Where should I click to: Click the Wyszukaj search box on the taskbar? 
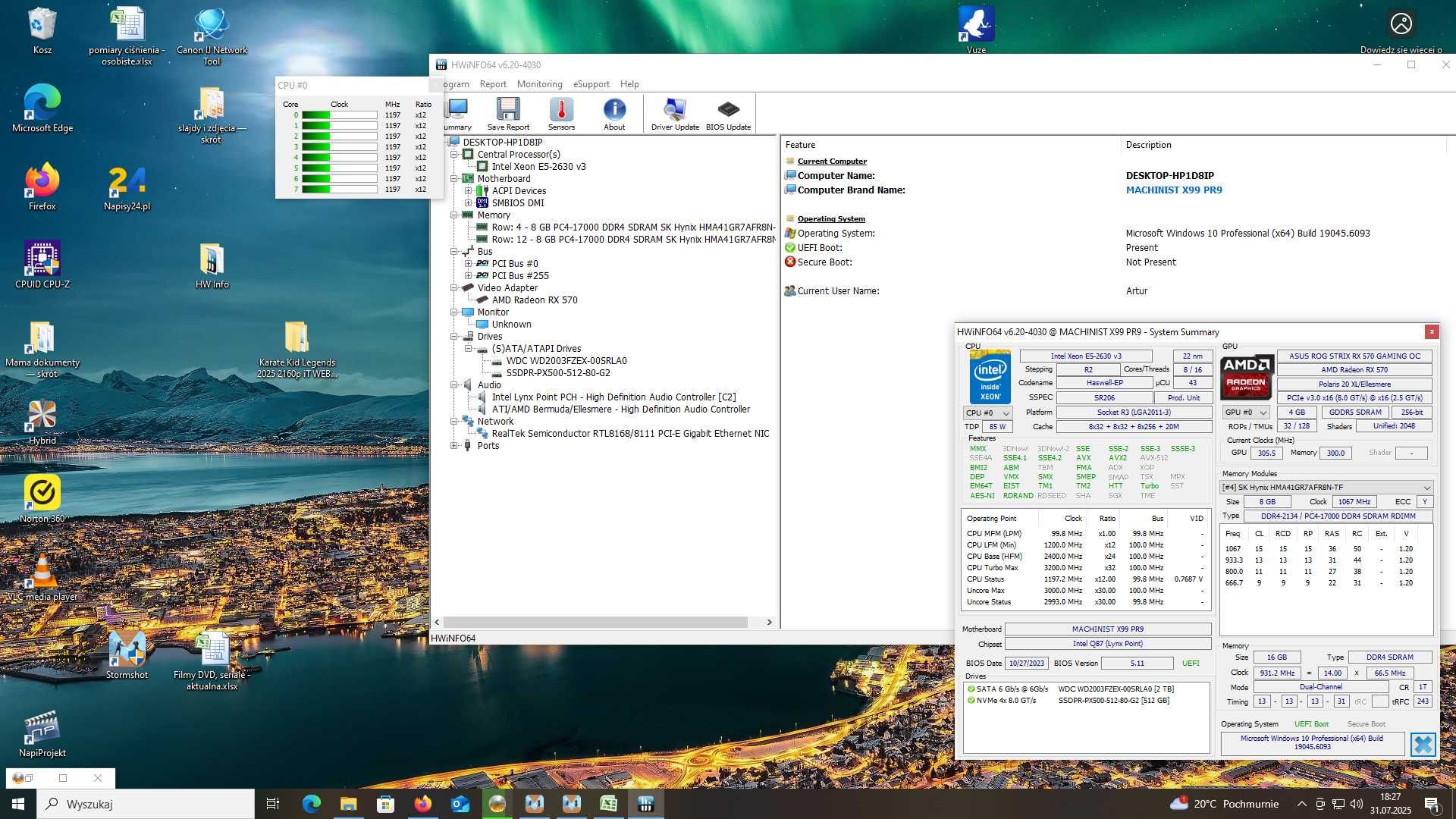(146, 804)
